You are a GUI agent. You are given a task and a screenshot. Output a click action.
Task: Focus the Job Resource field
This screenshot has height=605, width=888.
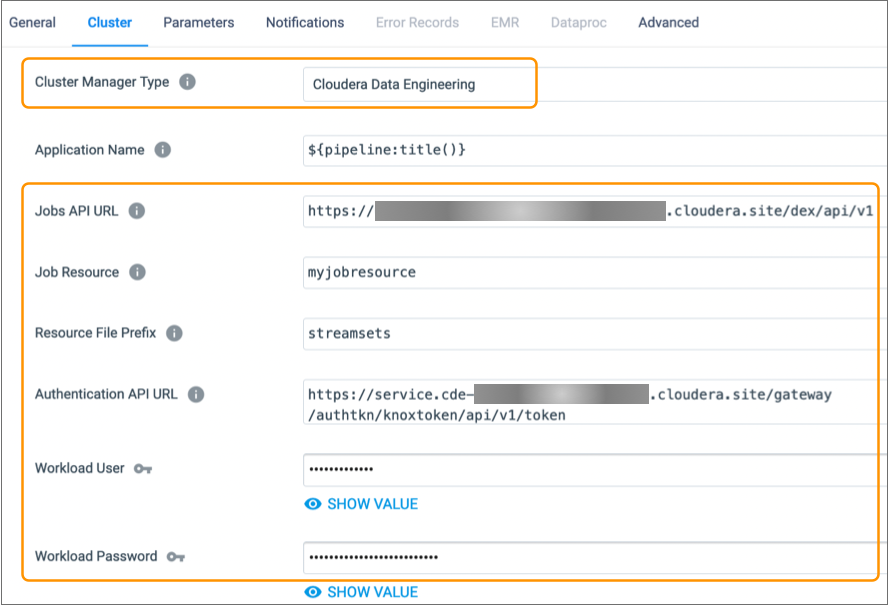coord(595,272)
